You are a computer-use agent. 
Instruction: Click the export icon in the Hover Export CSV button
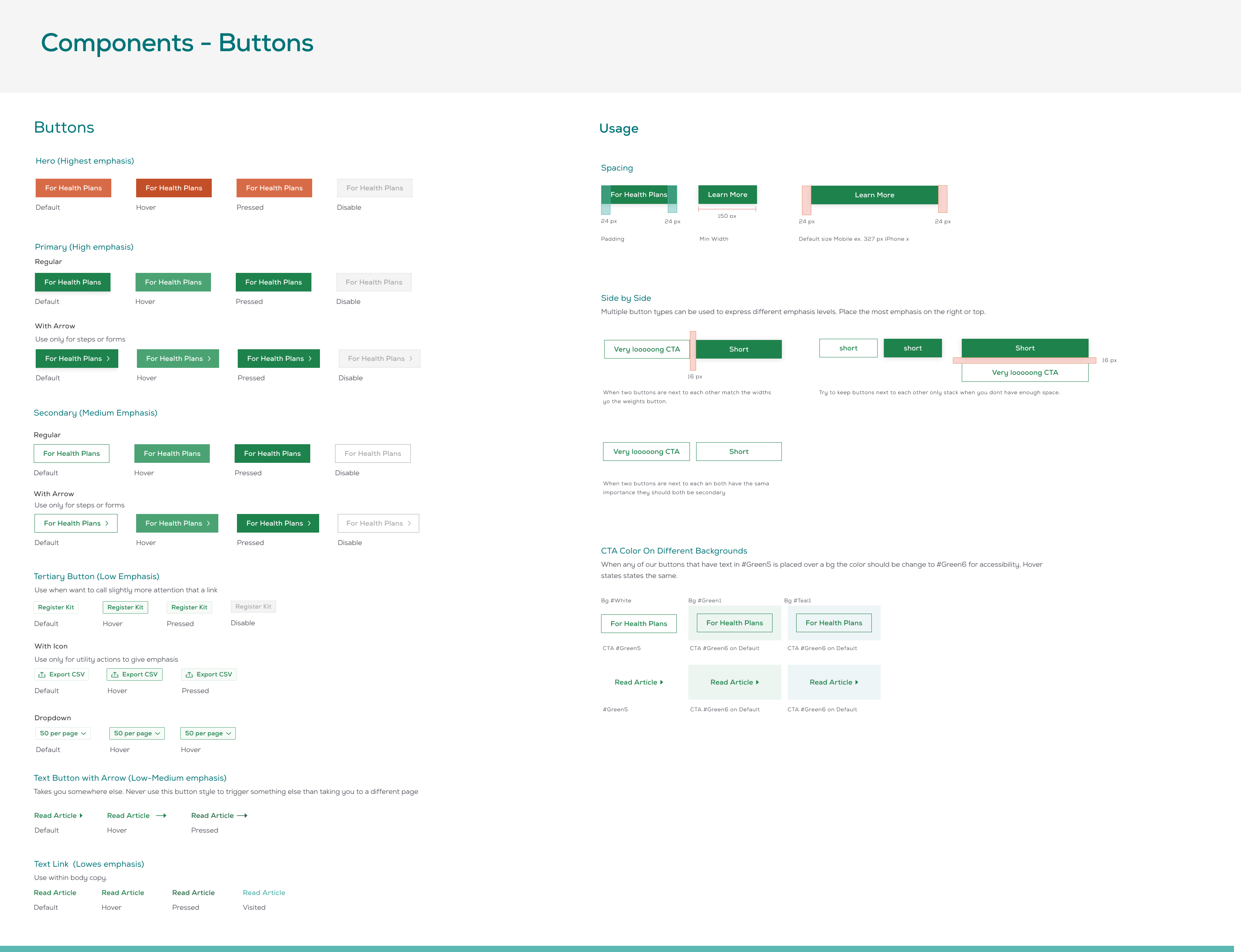pos(114,674)
